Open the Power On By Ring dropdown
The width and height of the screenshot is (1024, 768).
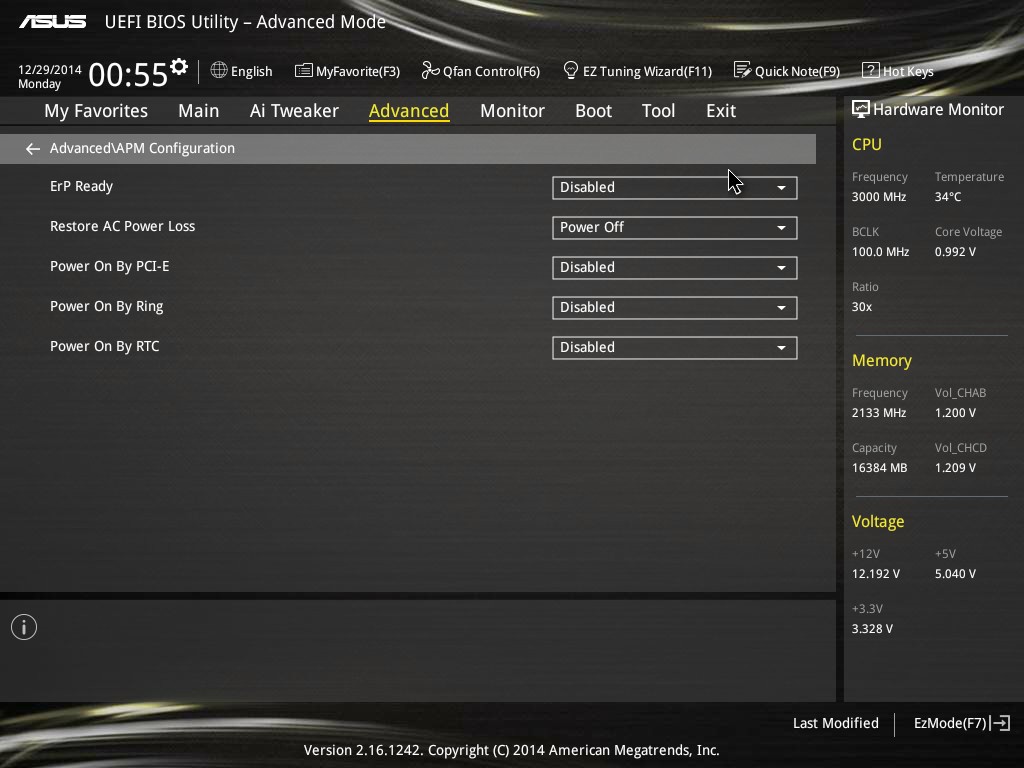click(675, 308)
